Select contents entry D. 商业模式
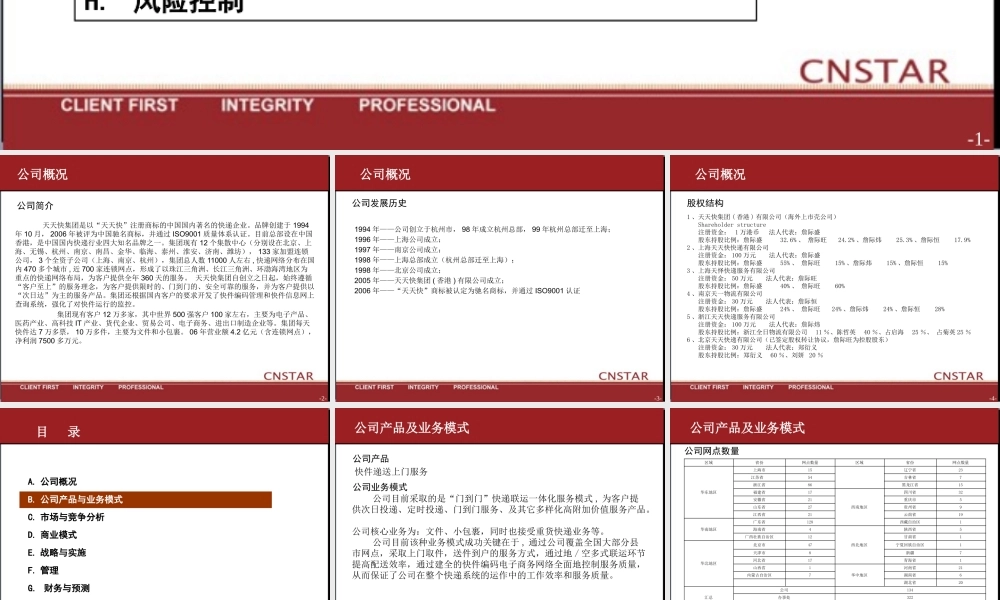 pyautogui.click(x=52, y=535)
